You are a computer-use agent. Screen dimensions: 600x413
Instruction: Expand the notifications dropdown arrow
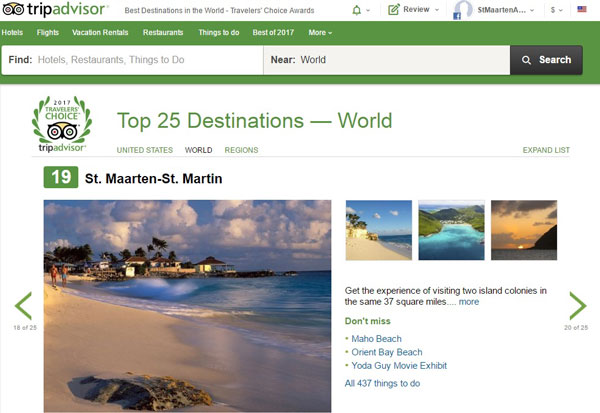(x=368, y=10)
